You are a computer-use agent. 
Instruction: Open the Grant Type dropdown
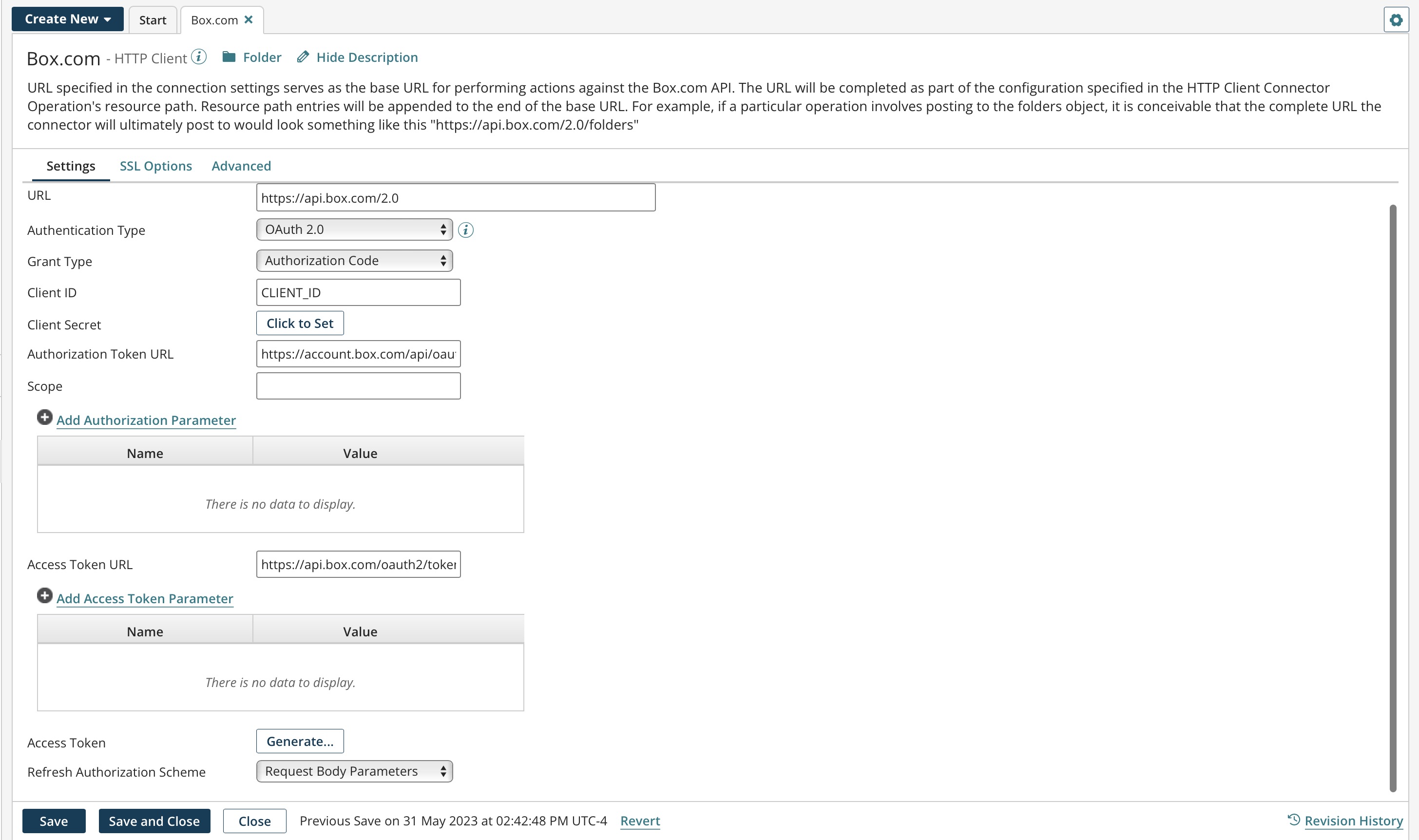click(x=354, y=260)
